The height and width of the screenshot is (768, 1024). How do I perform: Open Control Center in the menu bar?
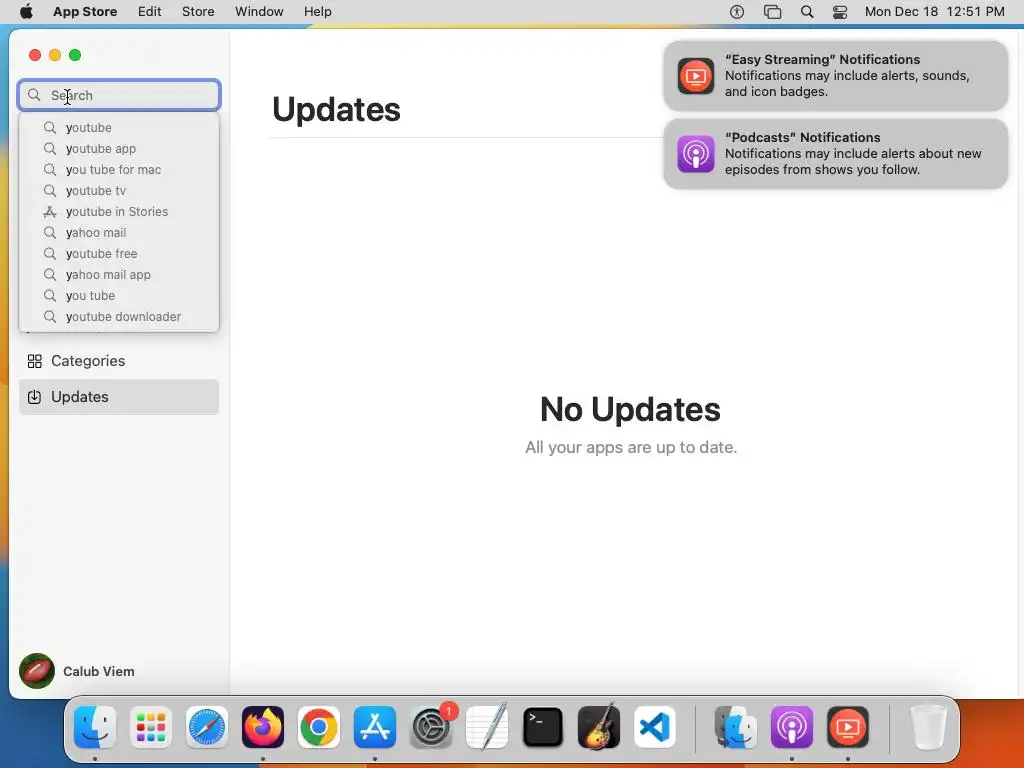(x=840, y=12)
